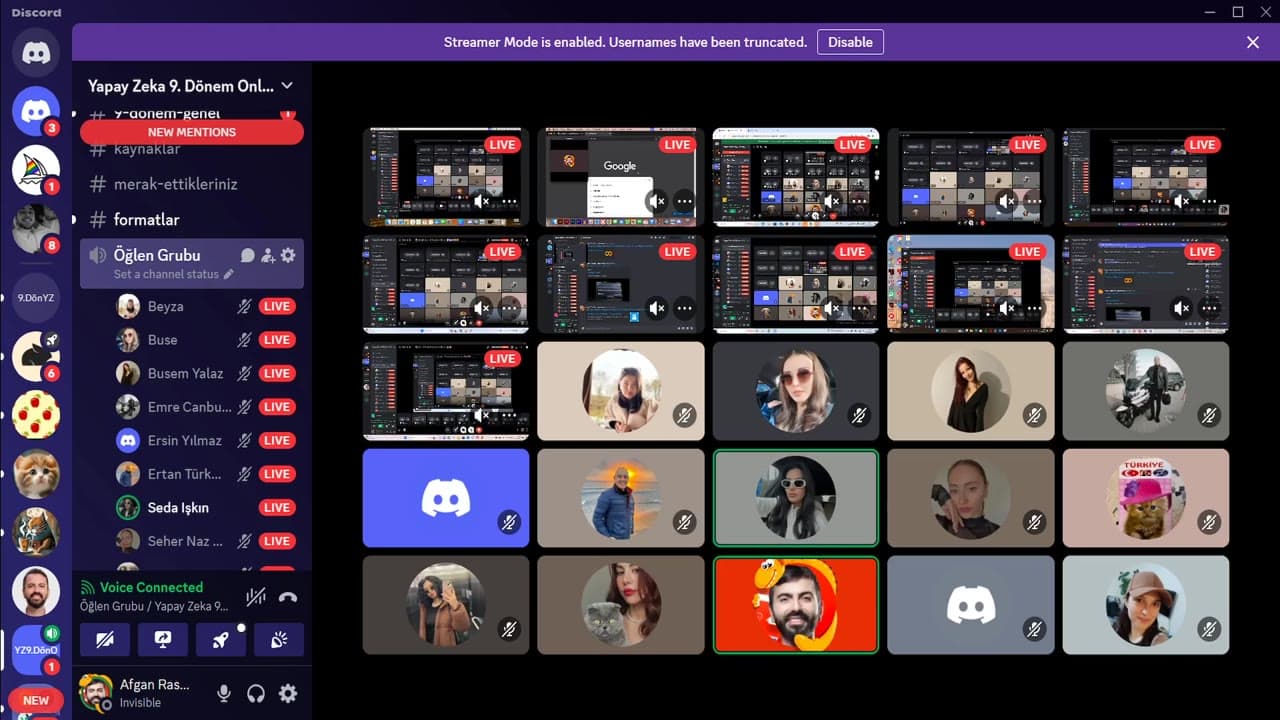This screenshot has height=720, width=1280.
Task: Toggle noise suppression in voice panel
Action: [x=256, y=597]
